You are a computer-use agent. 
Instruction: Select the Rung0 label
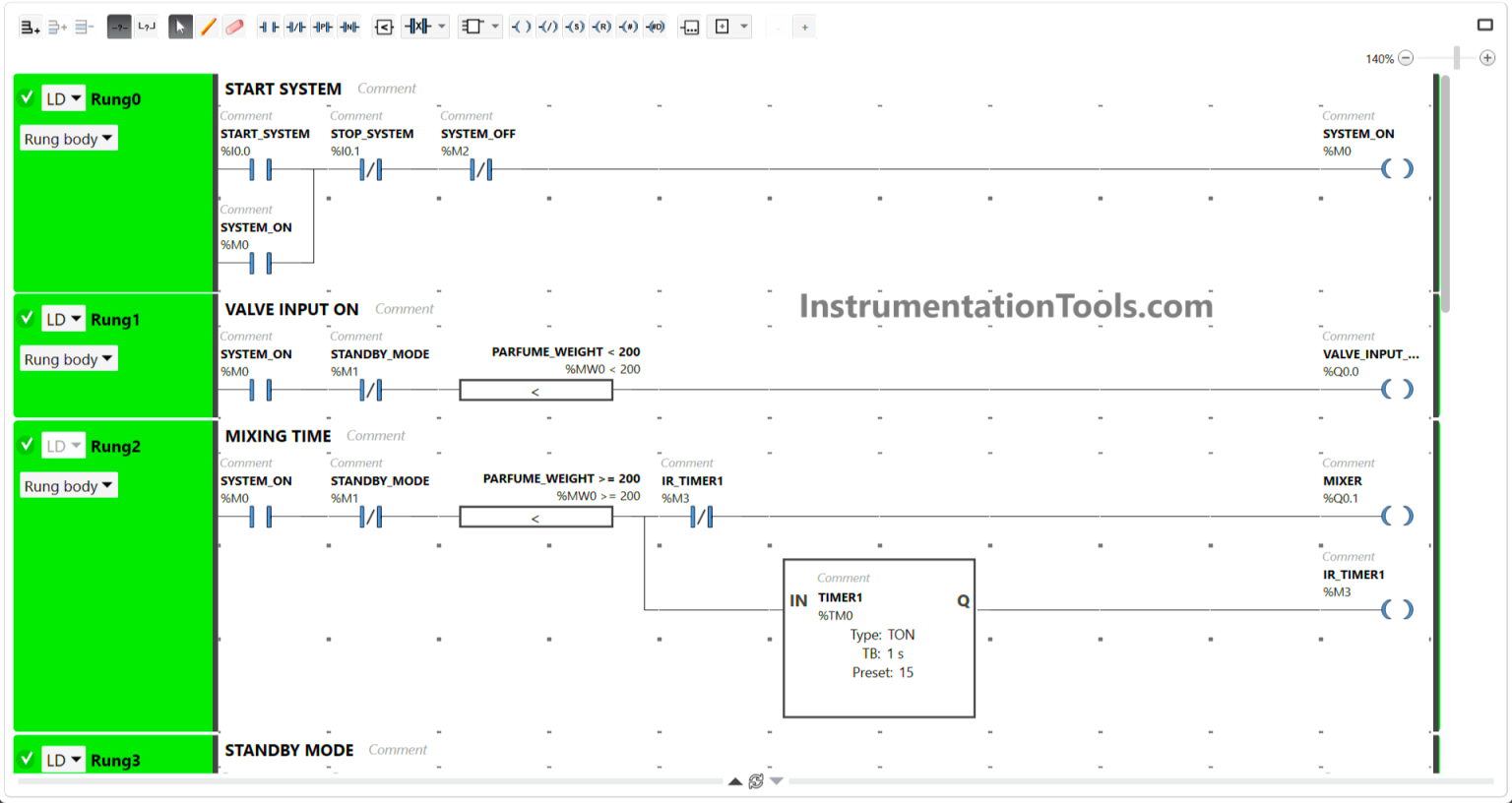[x=116, y=99]
